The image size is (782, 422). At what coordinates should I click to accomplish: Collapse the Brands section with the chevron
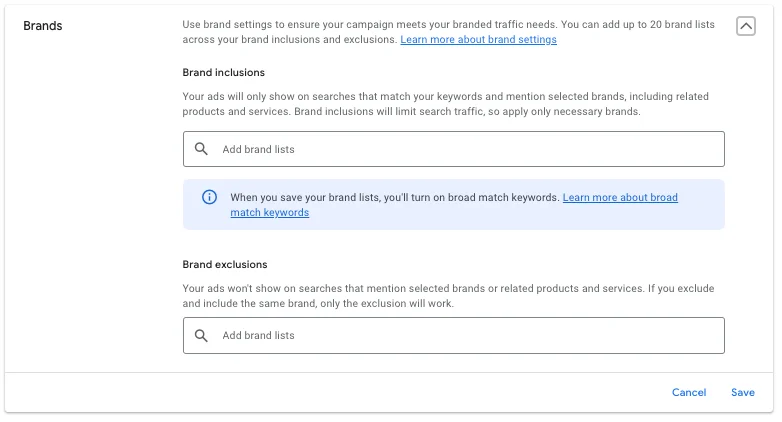click(x=745, y=27)
